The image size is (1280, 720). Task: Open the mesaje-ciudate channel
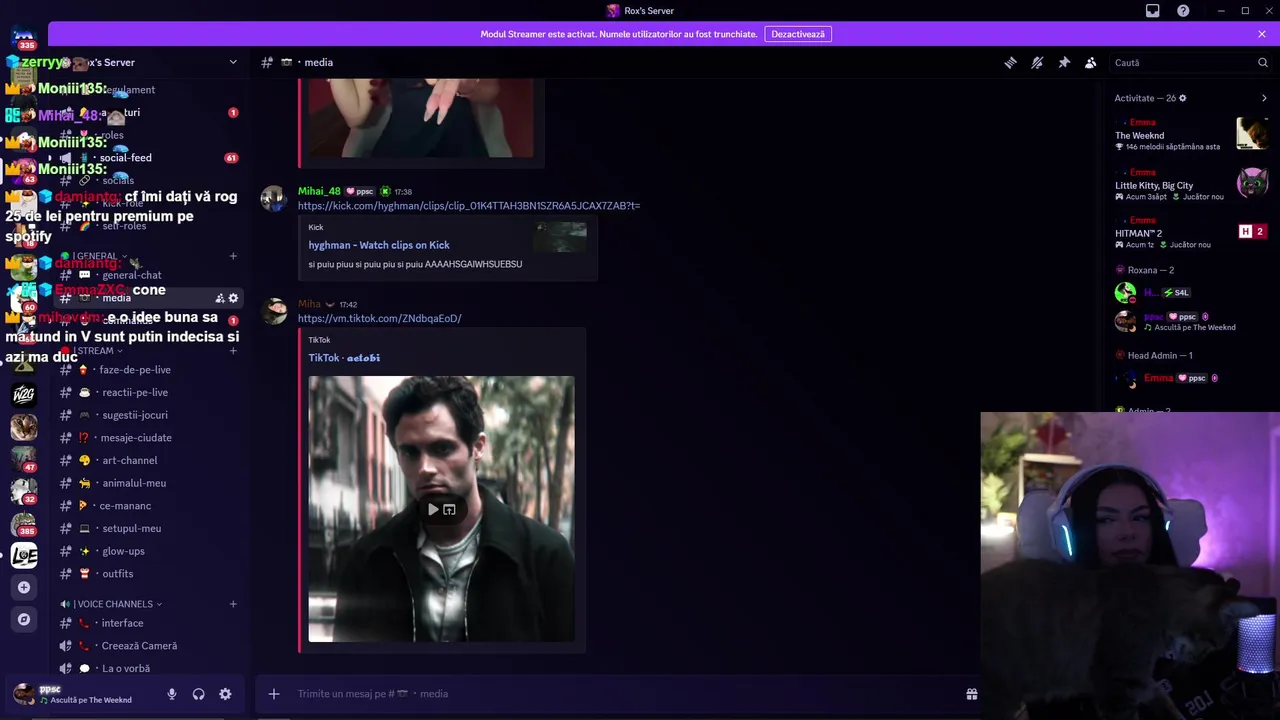click(136, 438)
